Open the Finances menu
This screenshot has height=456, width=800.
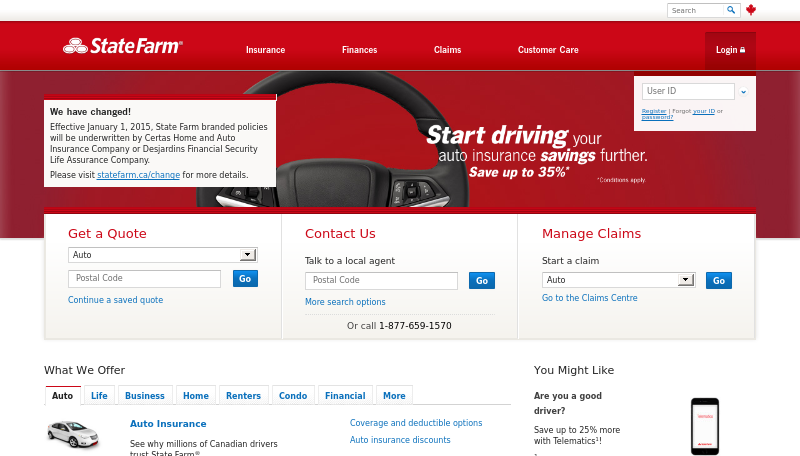[x=359, y=50]
